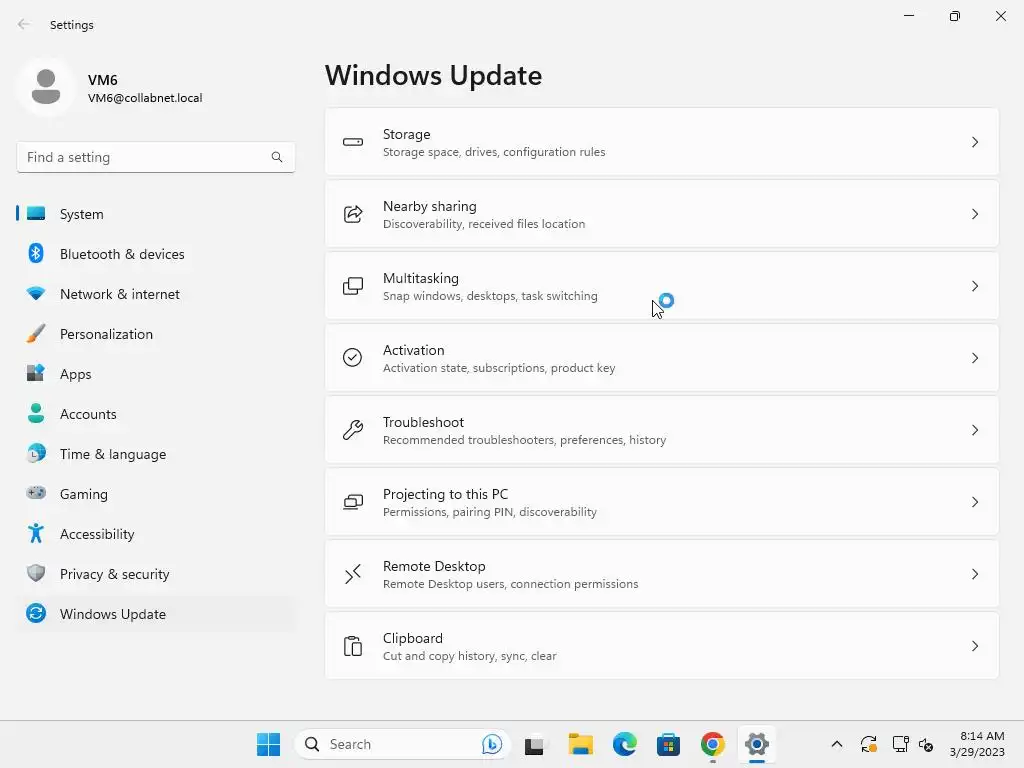Click the Nearby sharing icon
The height and width of the screenshot is (768, 1024).
coord(353,214)
